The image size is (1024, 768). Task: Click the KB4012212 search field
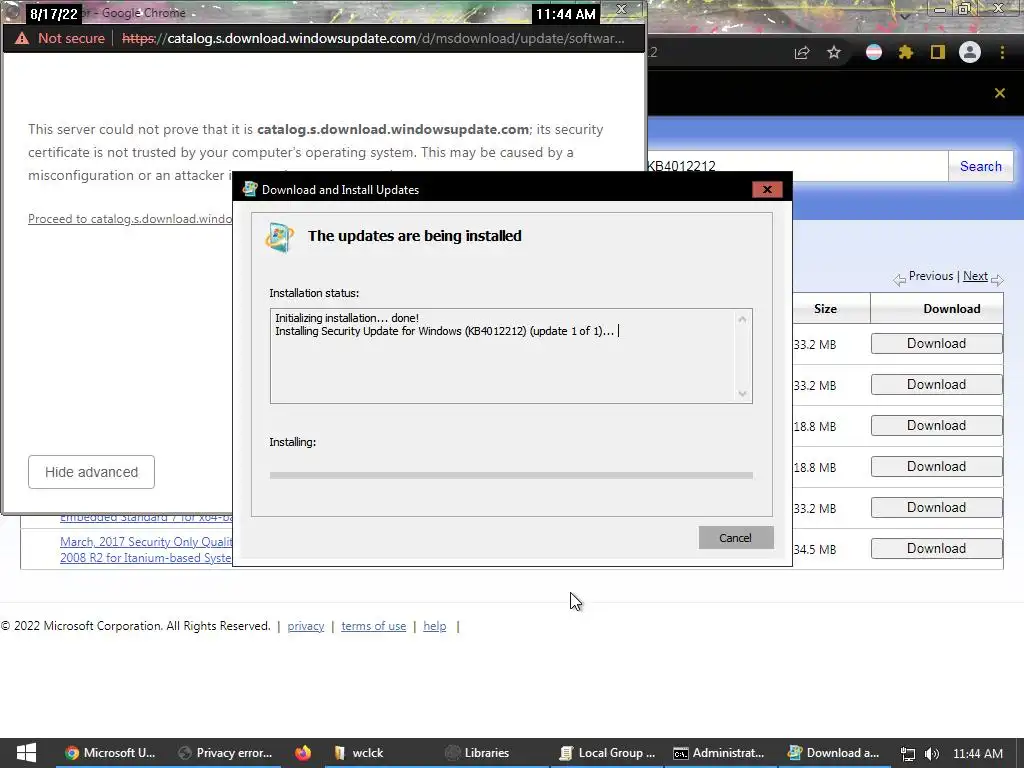click(x=797, y=166)
